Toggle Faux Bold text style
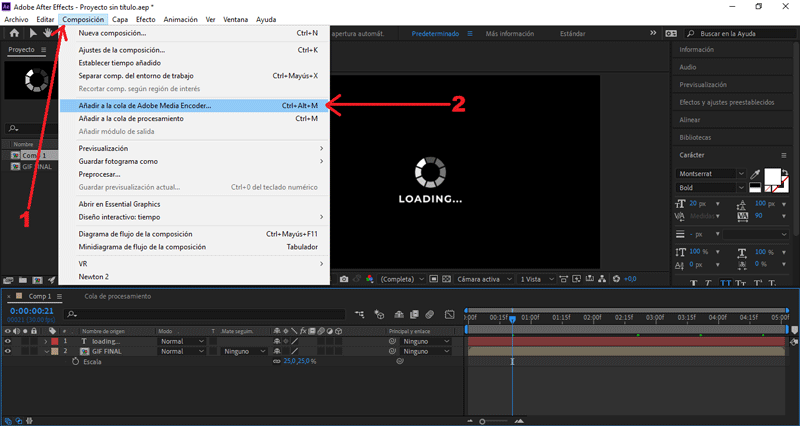Image resolution: width=800 pixels, height=426 pixels. 694,283
